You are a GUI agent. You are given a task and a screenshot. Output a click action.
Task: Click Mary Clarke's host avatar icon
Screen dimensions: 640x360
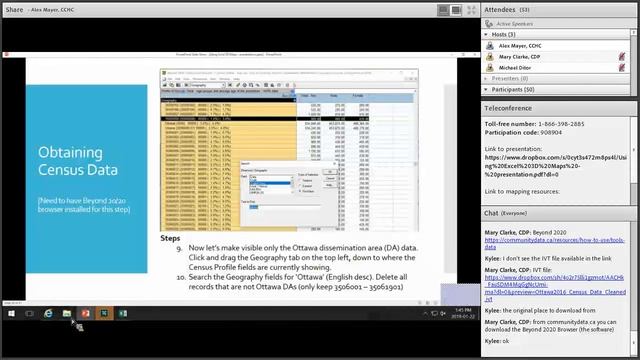(490, 57)
